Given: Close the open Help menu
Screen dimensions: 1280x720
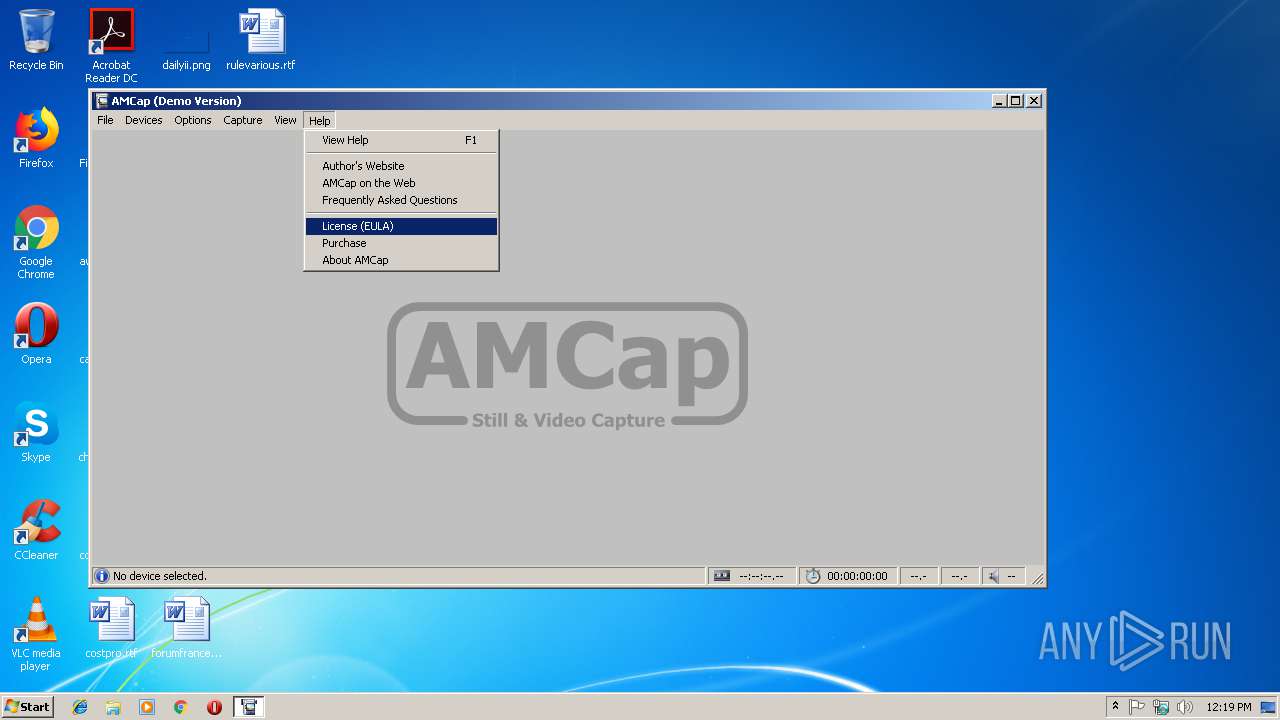Looking at the screenshot, I should [x=319, y=120].
